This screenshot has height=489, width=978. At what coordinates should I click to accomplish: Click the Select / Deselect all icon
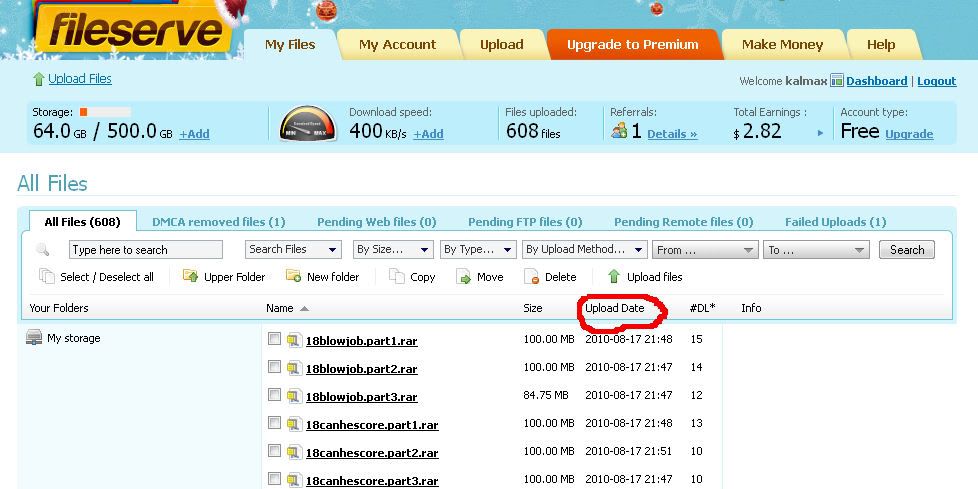pyautogui.click(x=46, y=277)
